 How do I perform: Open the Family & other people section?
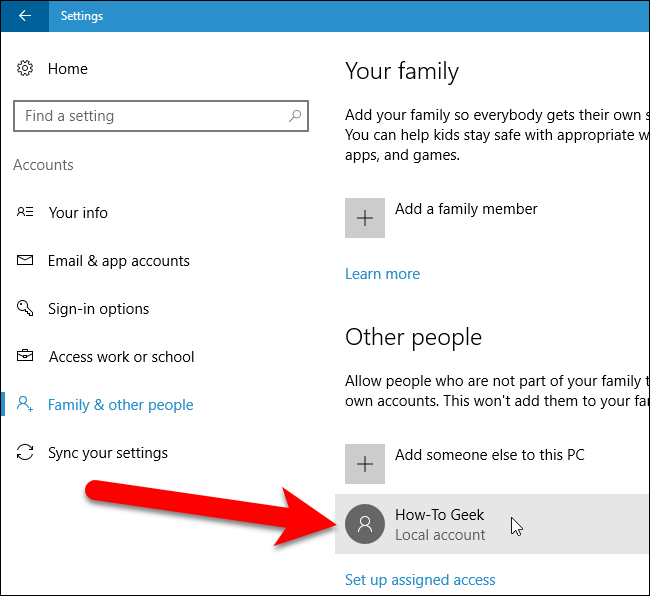coord(120,405)
